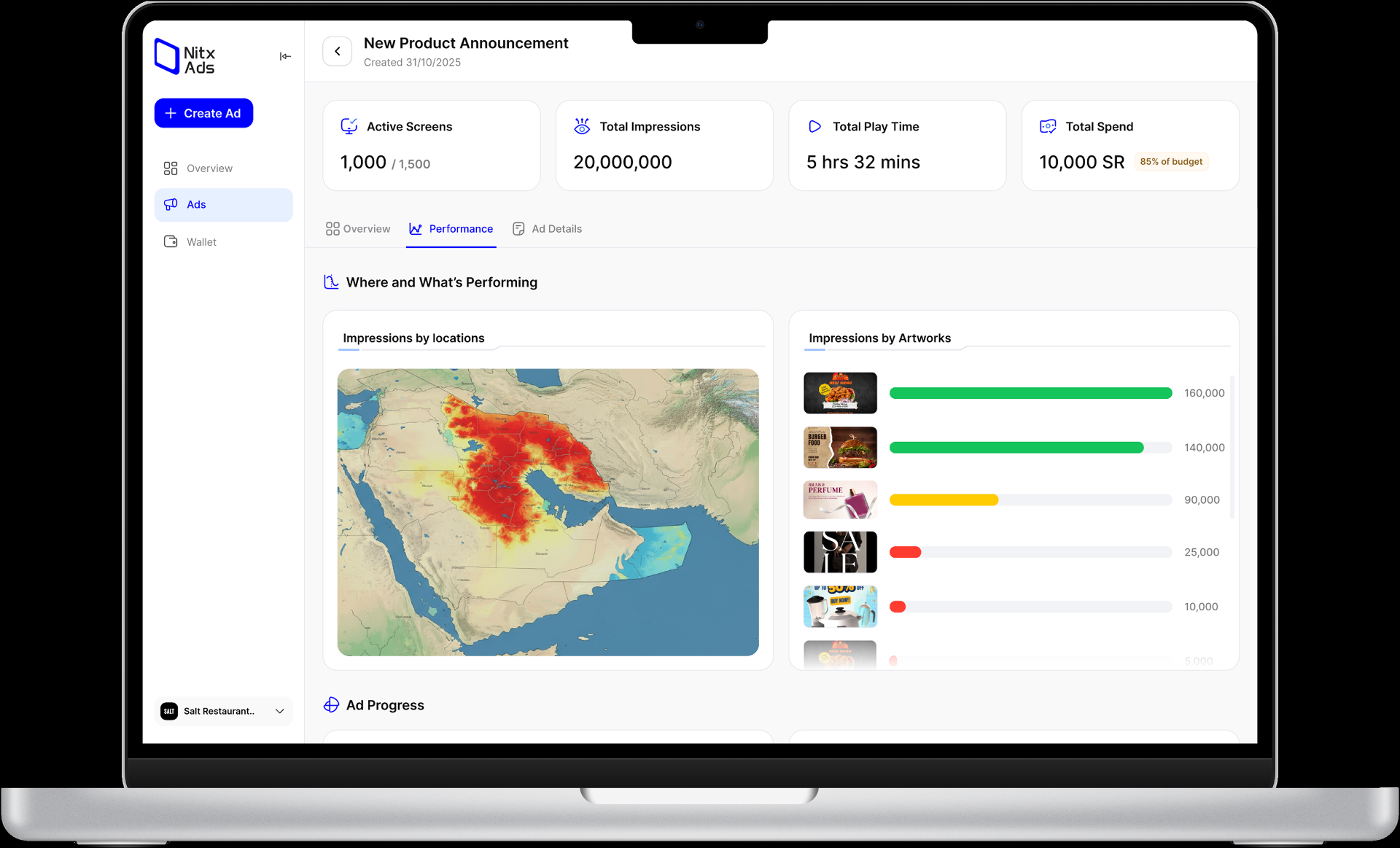Image resolution: width=1400 pixels, height=848 pixels.
Task: Click the Ad Progress heading
Action: pyautogui.click(x=385, y=705)
